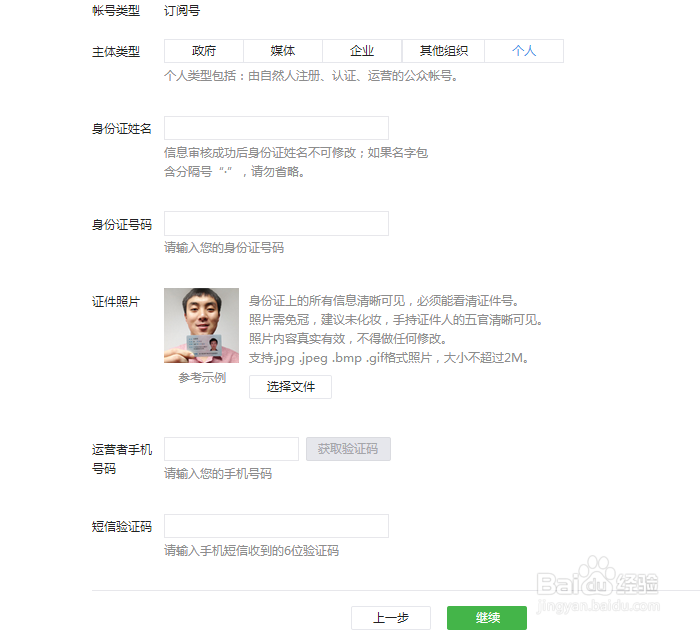
Task: Click the 证件照片 label
Action: [x=116, y=301]
